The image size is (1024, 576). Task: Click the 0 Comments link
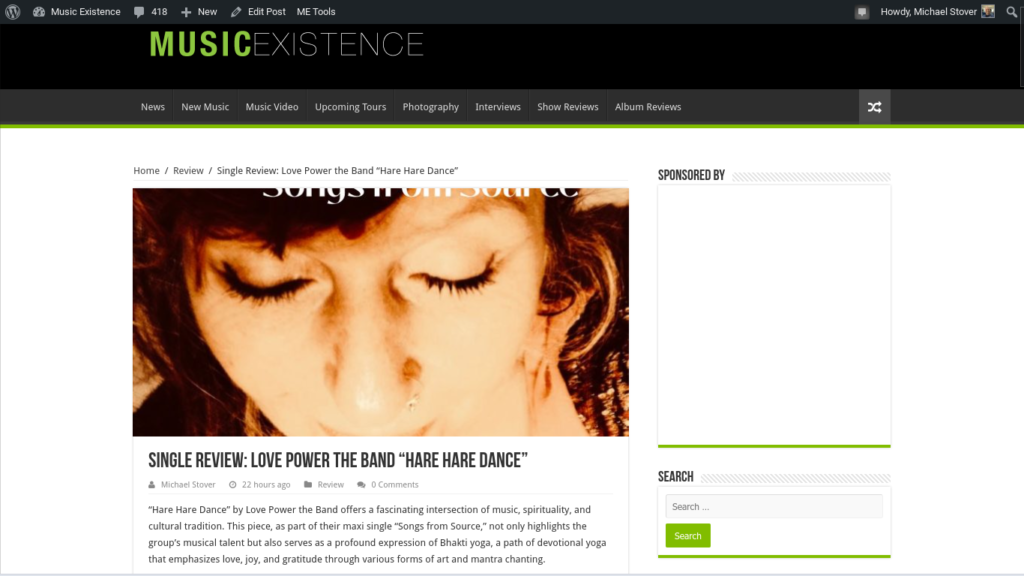pyautogui.click(x=394, y=485)
